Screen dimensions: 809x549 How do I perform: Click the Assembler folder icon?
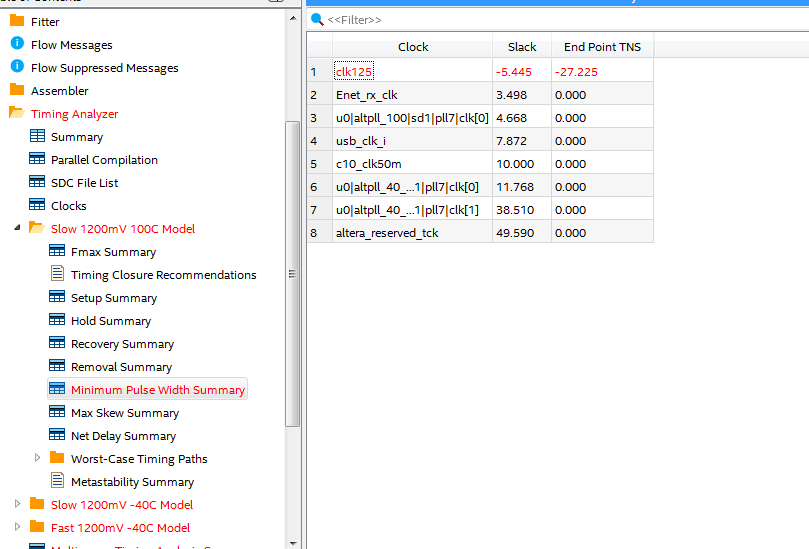click(16, 90)
